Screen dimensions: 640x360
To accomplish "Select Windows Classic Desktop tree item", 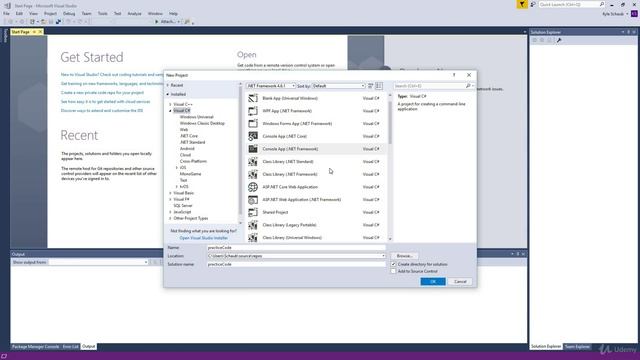I will [202, 123].
